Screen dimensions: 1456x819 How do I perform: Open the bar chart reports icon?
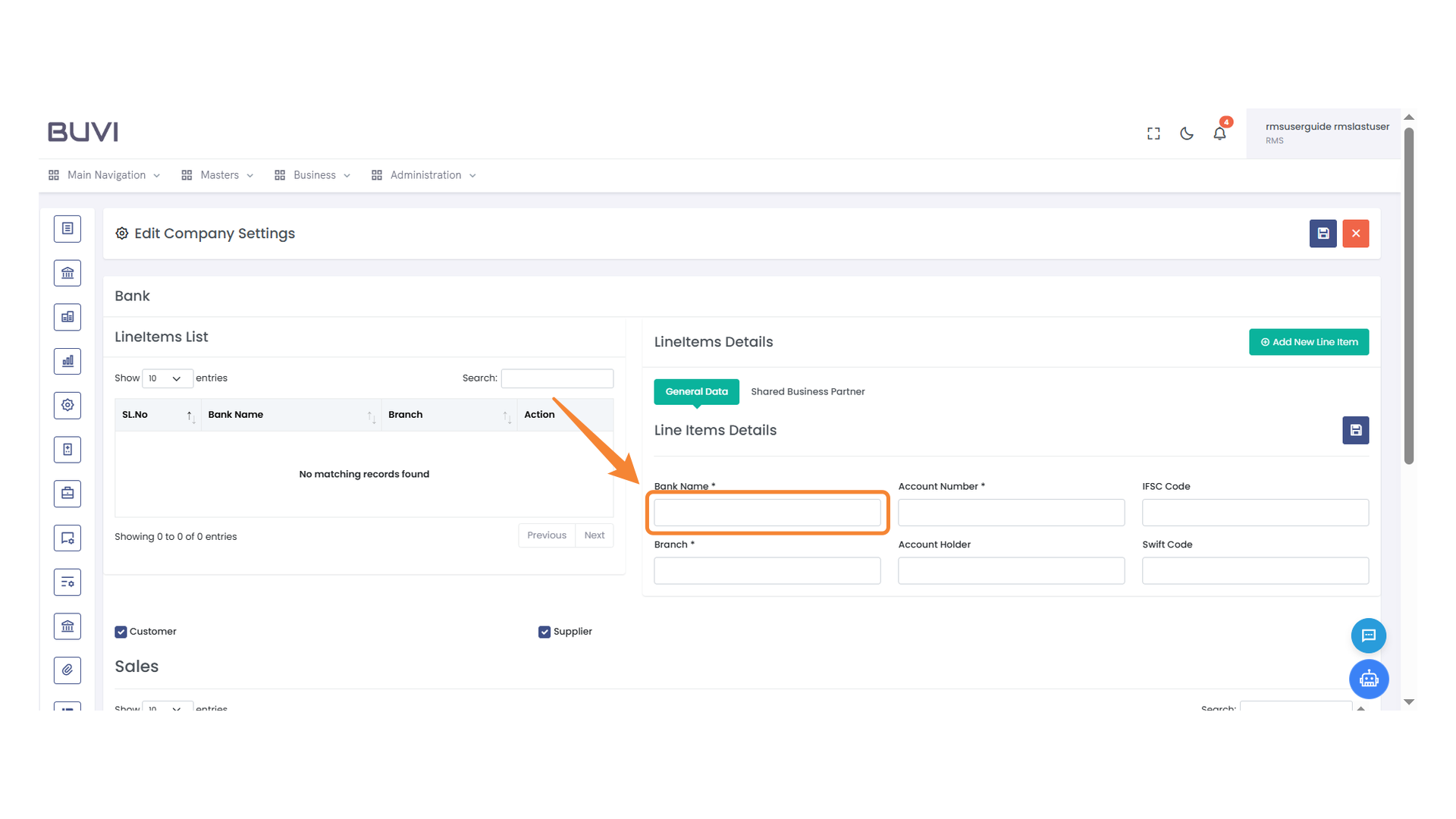point(67,361)
